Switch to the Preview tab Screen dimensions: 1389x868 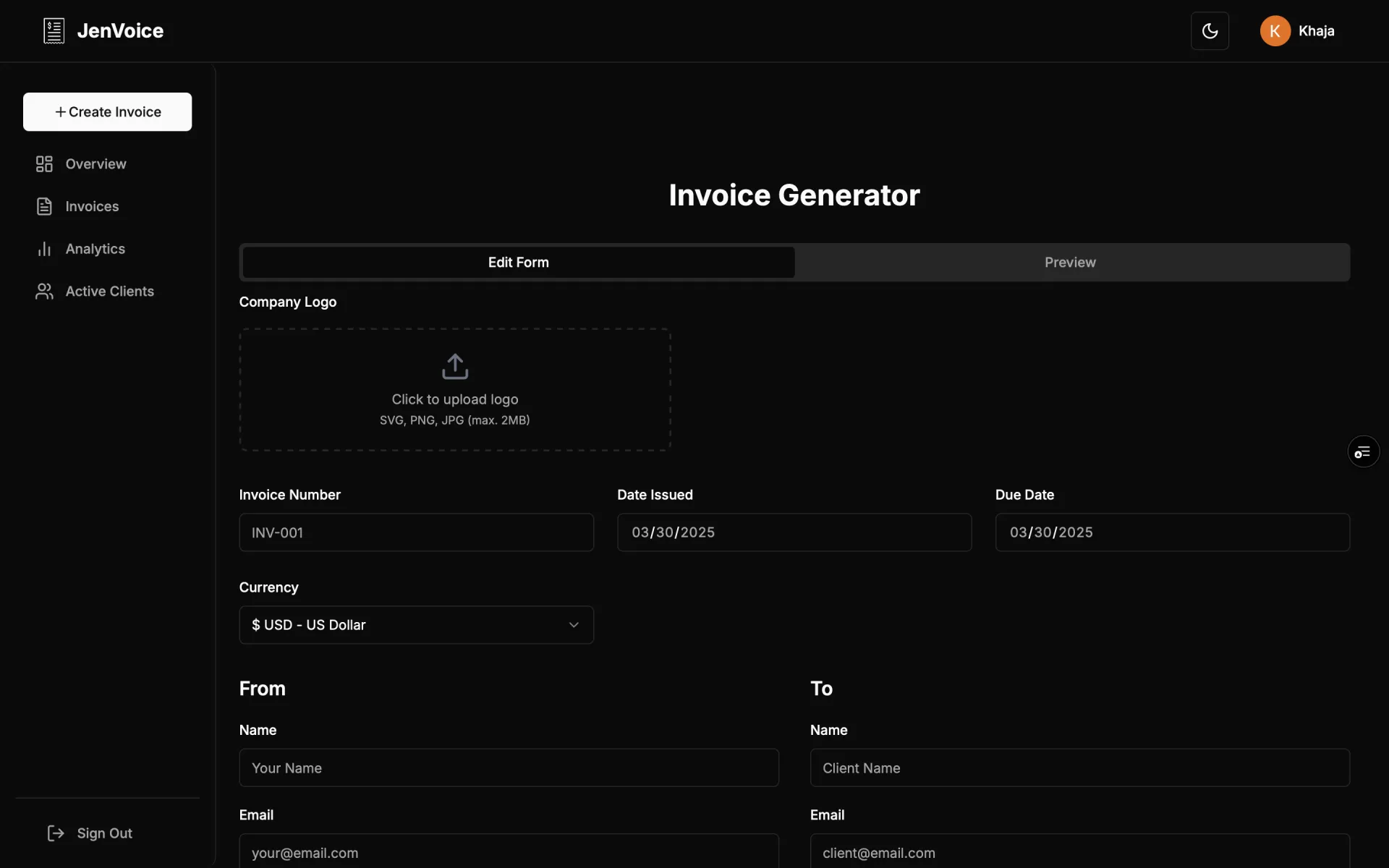pyautogui.click(x=1070, y=263)
